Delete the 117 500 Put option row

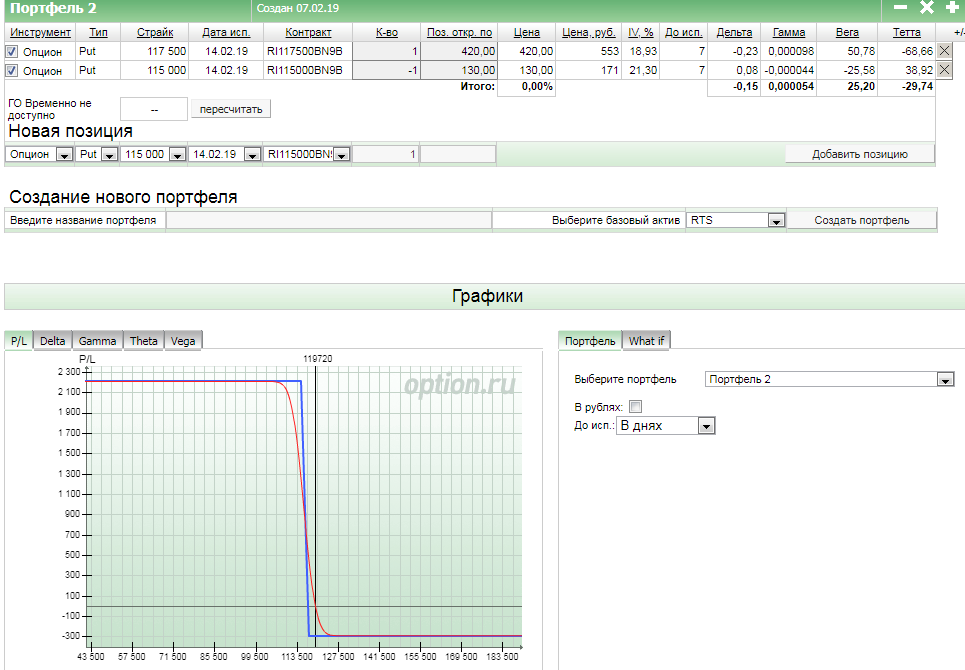pos(945,51)
